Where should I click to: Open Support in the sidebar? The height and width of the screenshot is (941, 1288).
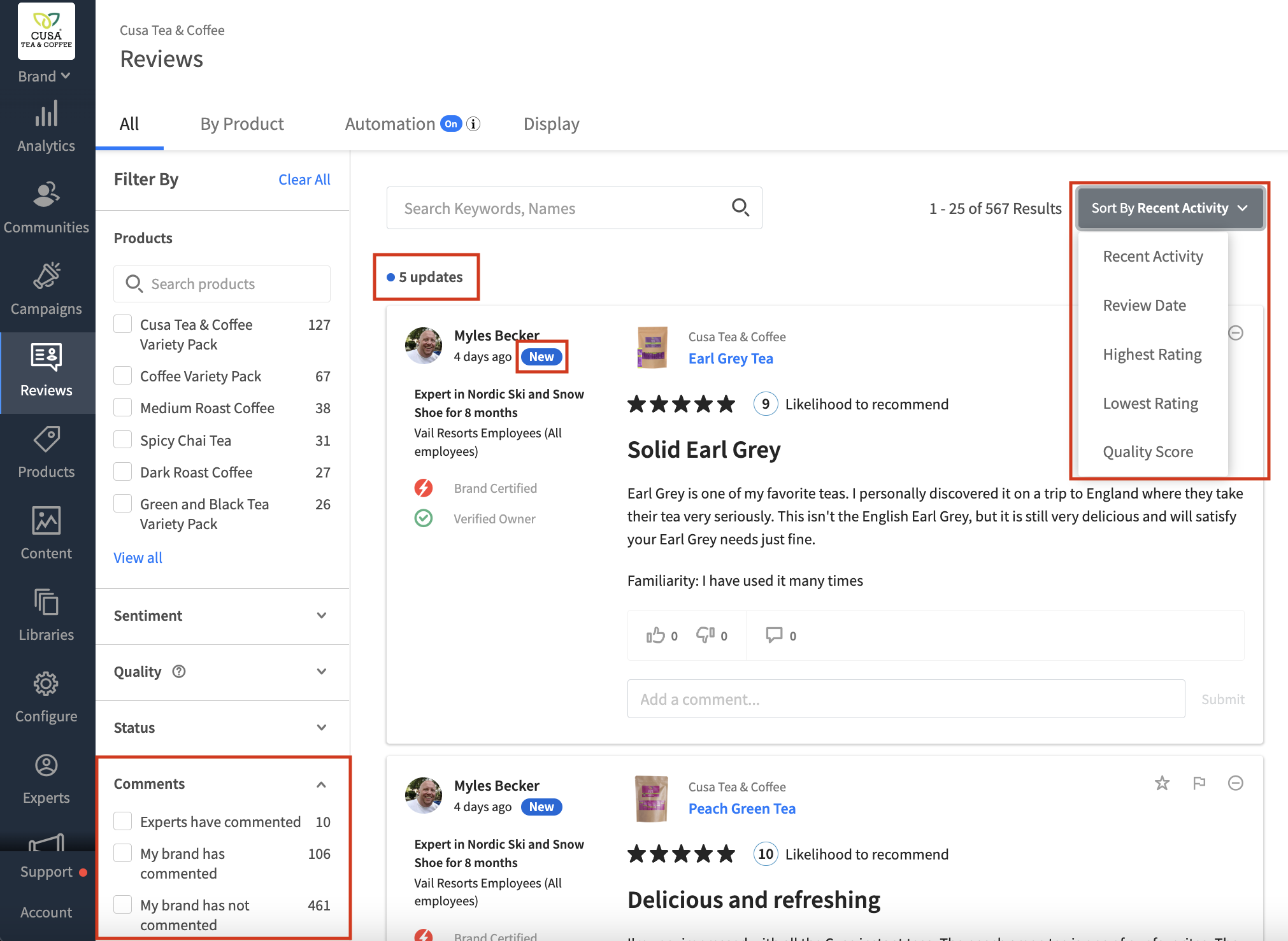(x=47, y=872)
